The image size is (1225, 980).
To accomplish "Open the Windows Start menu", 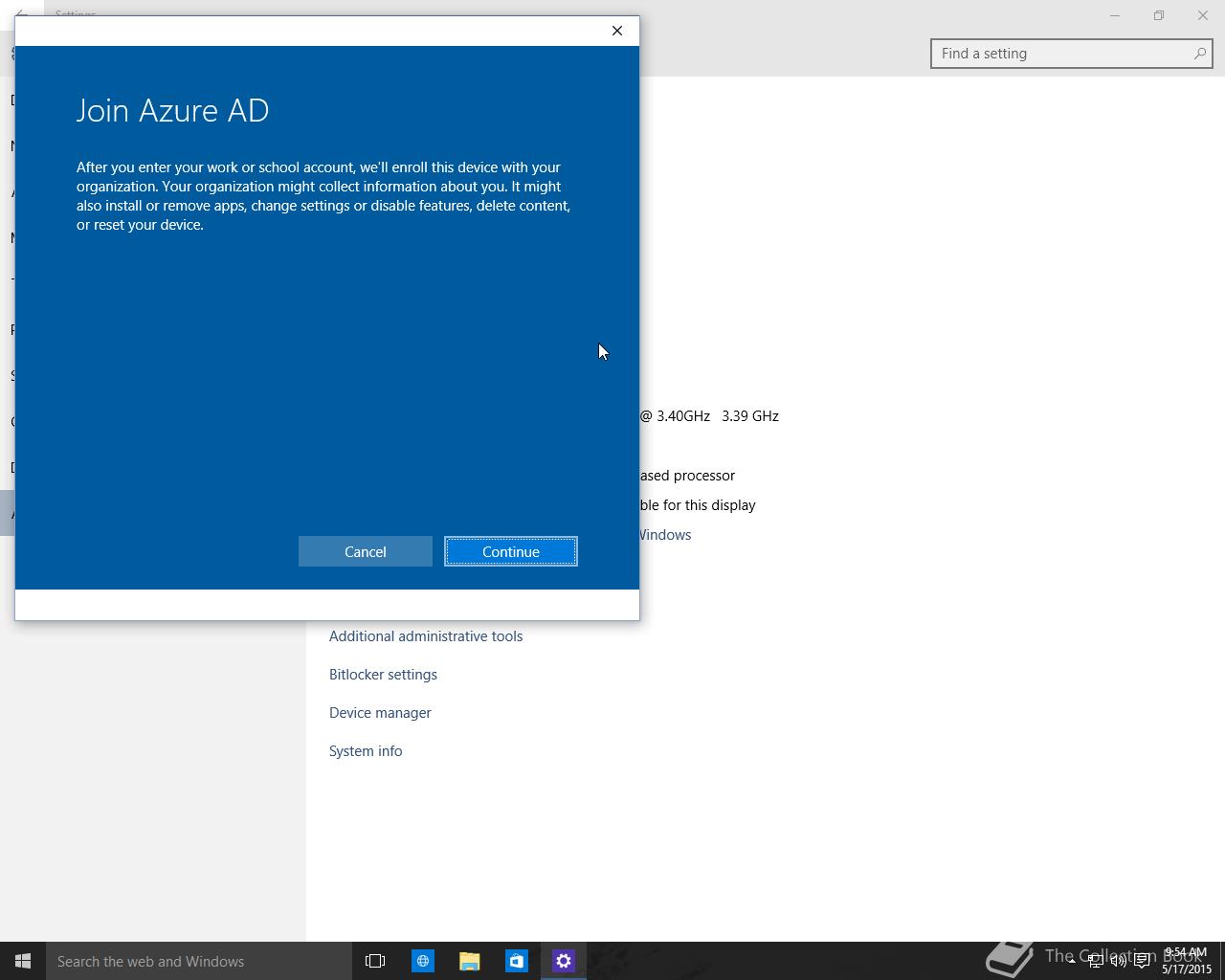I will 23,961.
